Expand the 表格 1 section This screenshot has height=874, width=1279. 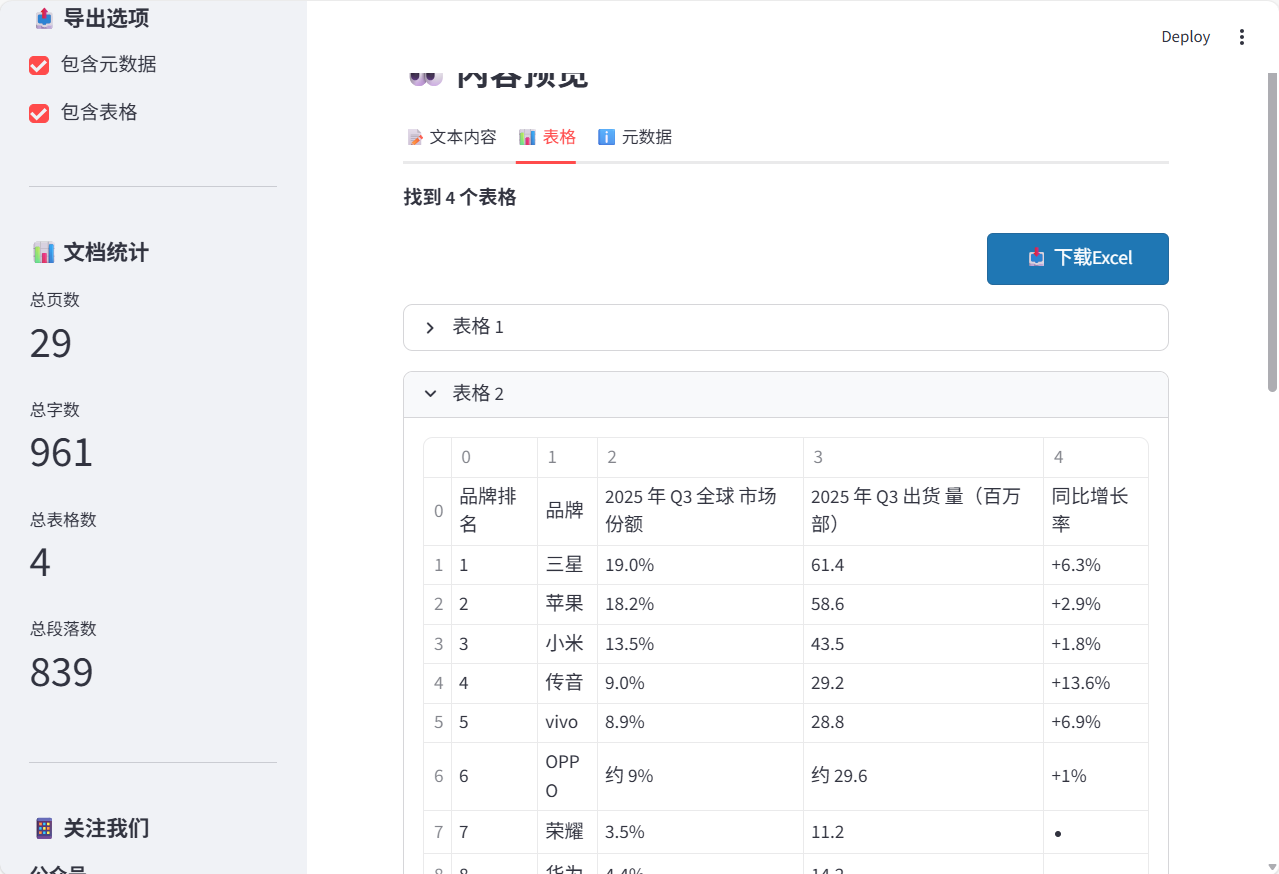(x=786, y=327)
